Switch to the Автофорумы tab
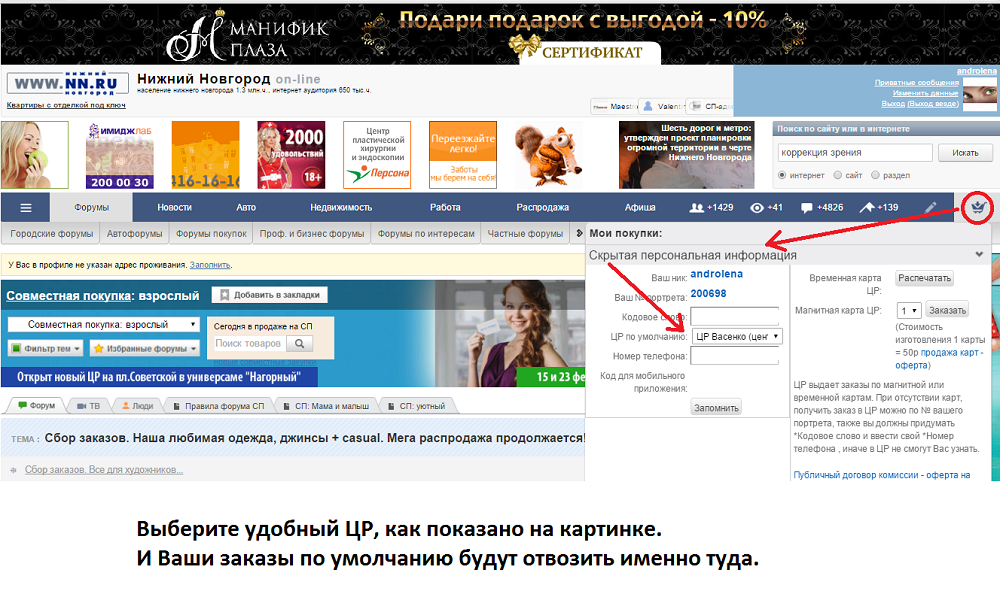 pyautogui.click(x=134, y=233)
